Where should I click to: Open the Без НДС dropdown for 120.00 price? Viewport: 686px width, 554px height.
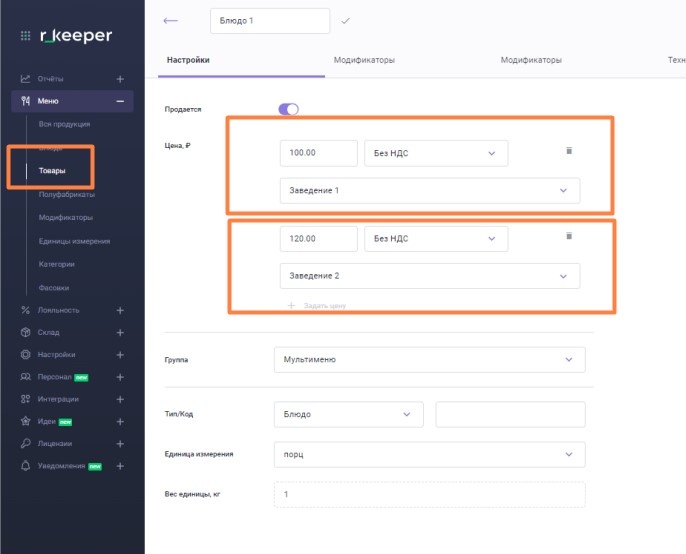[436, 239]
